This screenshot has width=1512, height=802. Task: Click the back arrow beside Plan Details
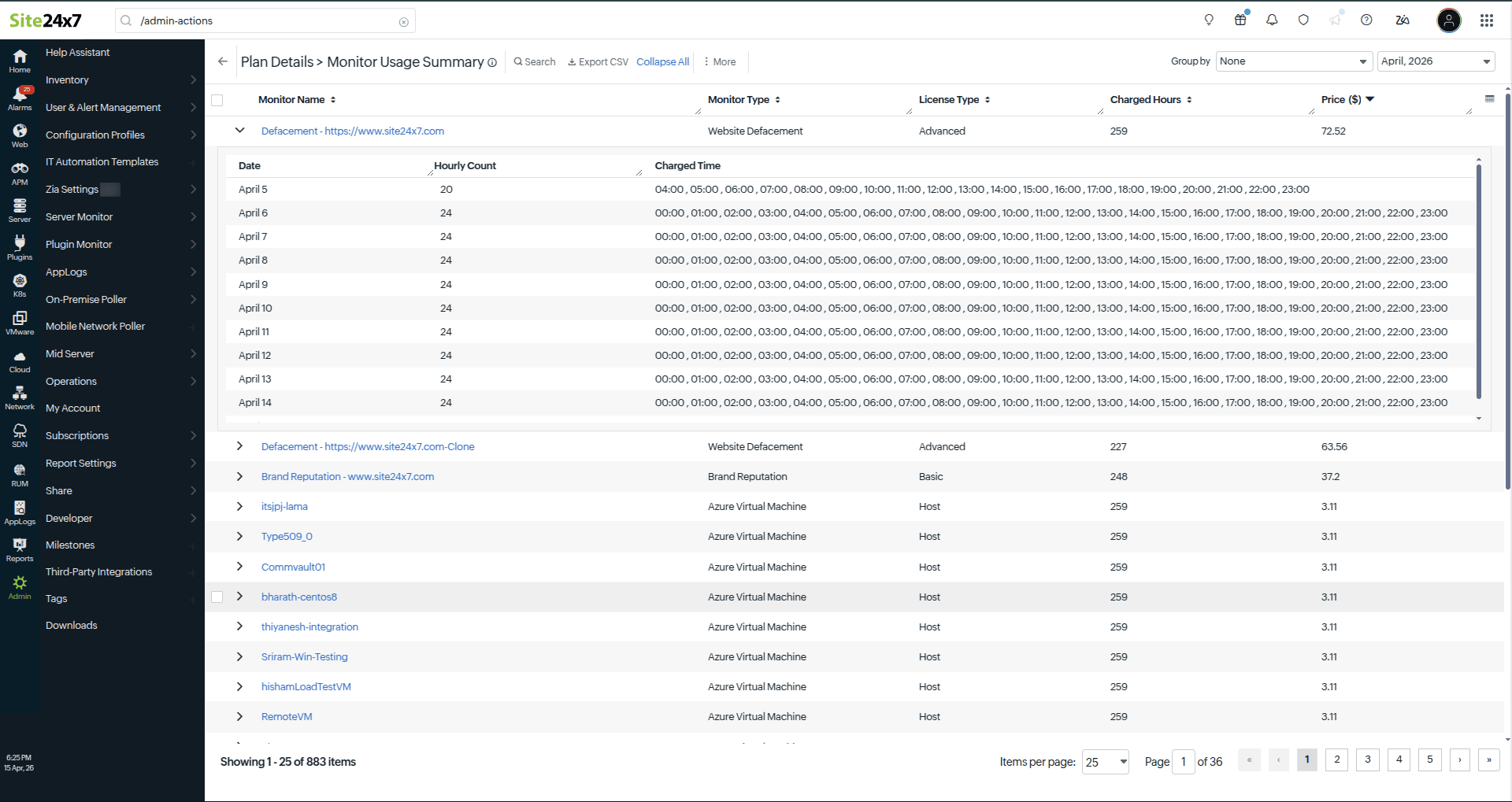point(223,61)
